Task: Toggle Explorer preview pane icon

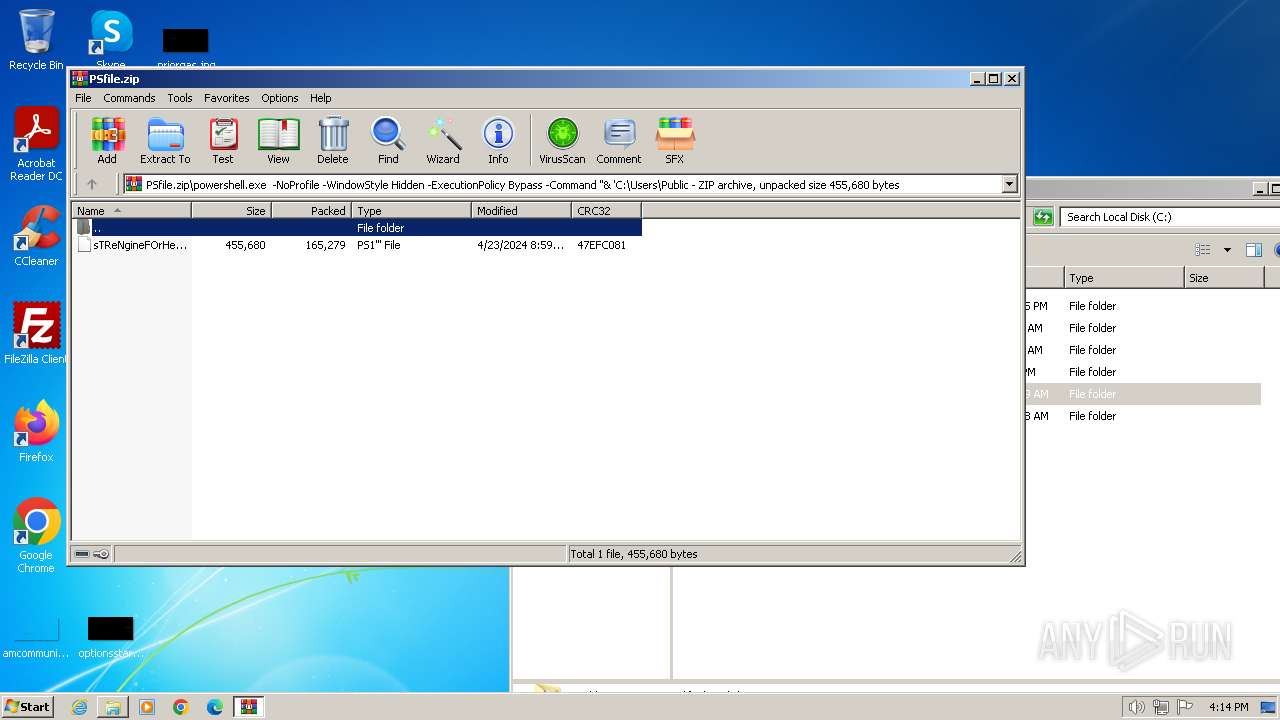Action: tap(1253, 250)
